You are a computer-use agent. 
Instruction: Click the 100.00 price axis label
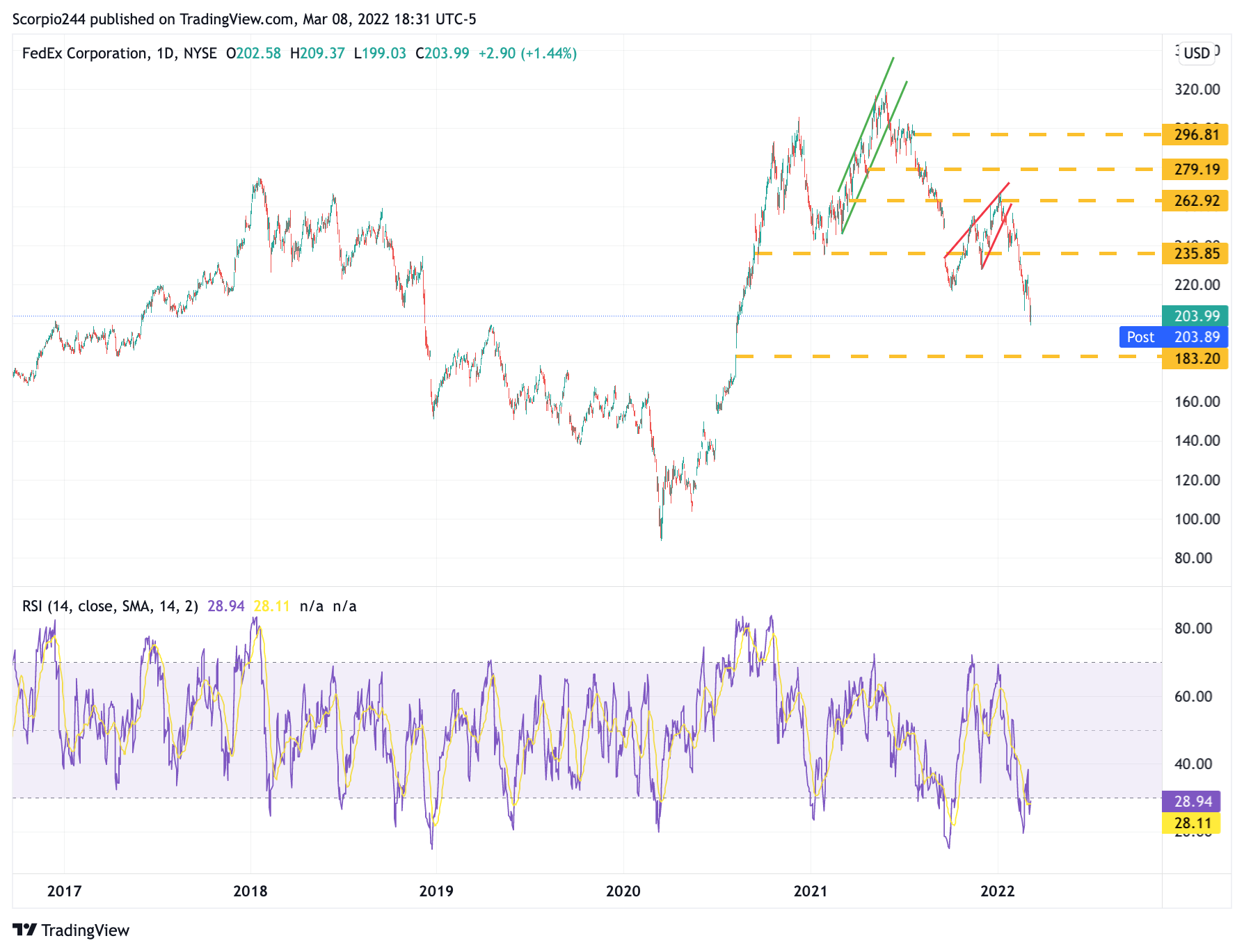coord(1197,519)
